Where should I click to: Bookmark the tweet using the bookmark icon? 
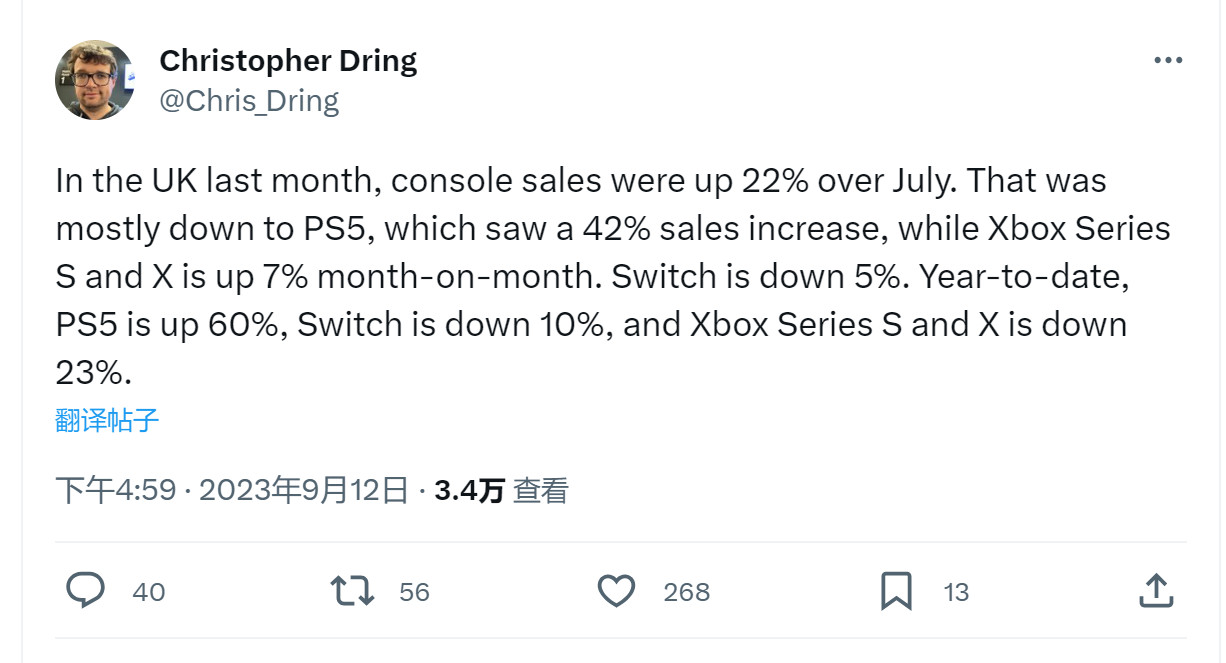[x=896, y=591]
